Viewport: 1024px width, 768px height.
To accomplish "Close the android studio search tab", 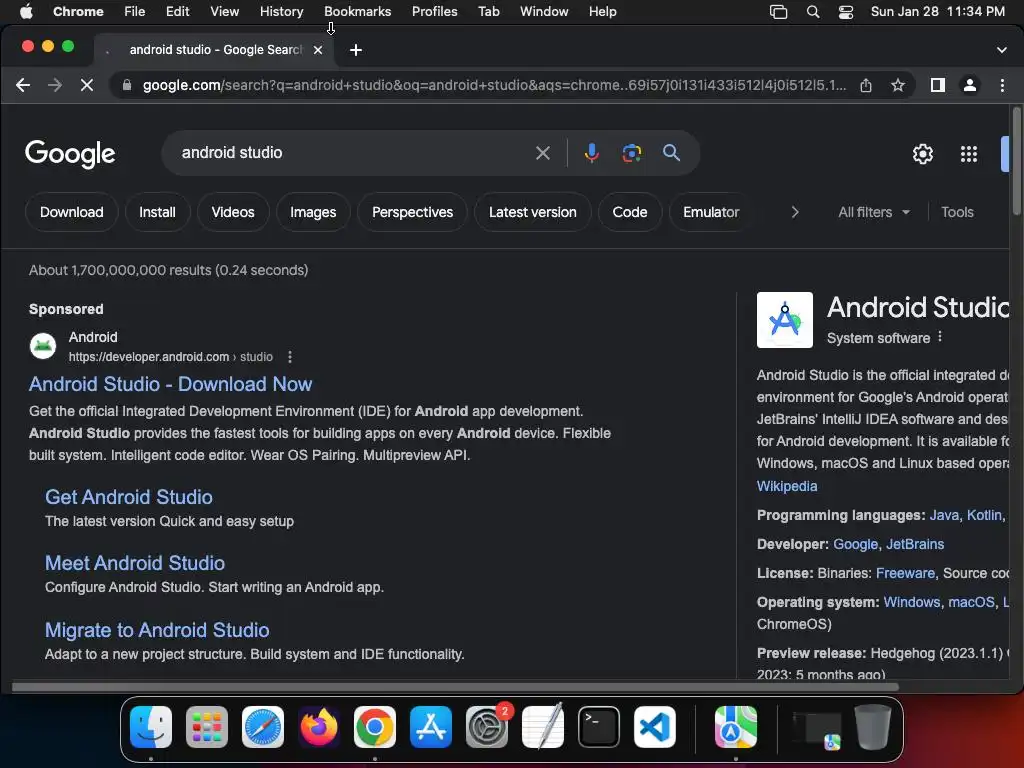I will tap(318, 50).
